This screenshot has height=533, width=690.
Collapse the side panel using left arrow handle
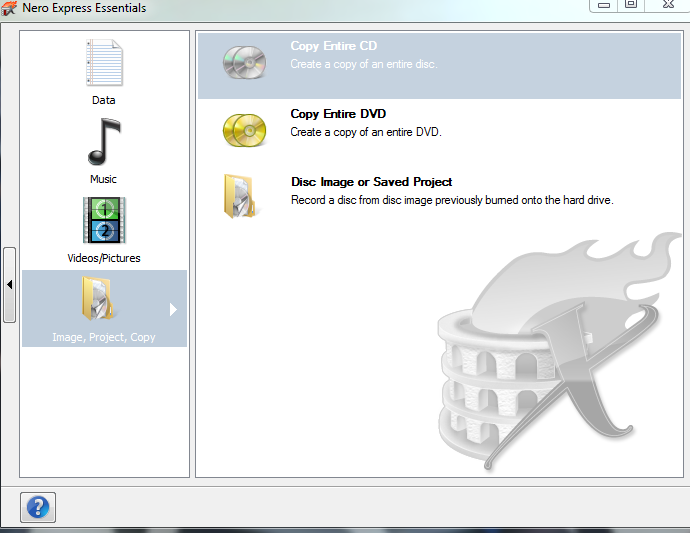pos(9,285)
